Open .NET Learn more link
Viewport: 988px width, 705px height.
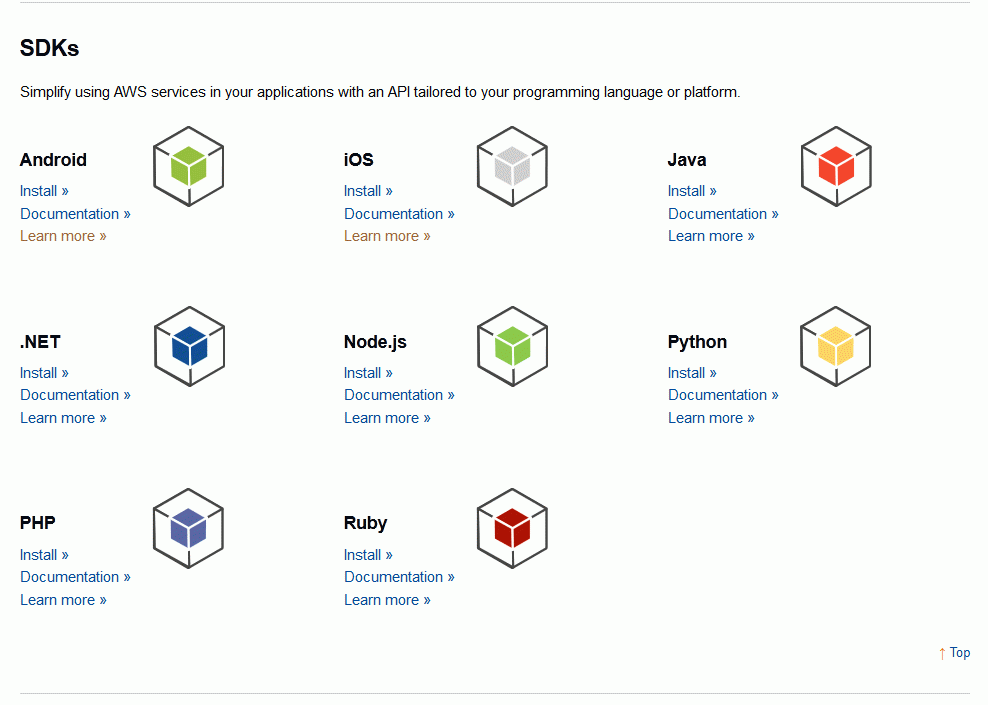(x=63, y=418)
